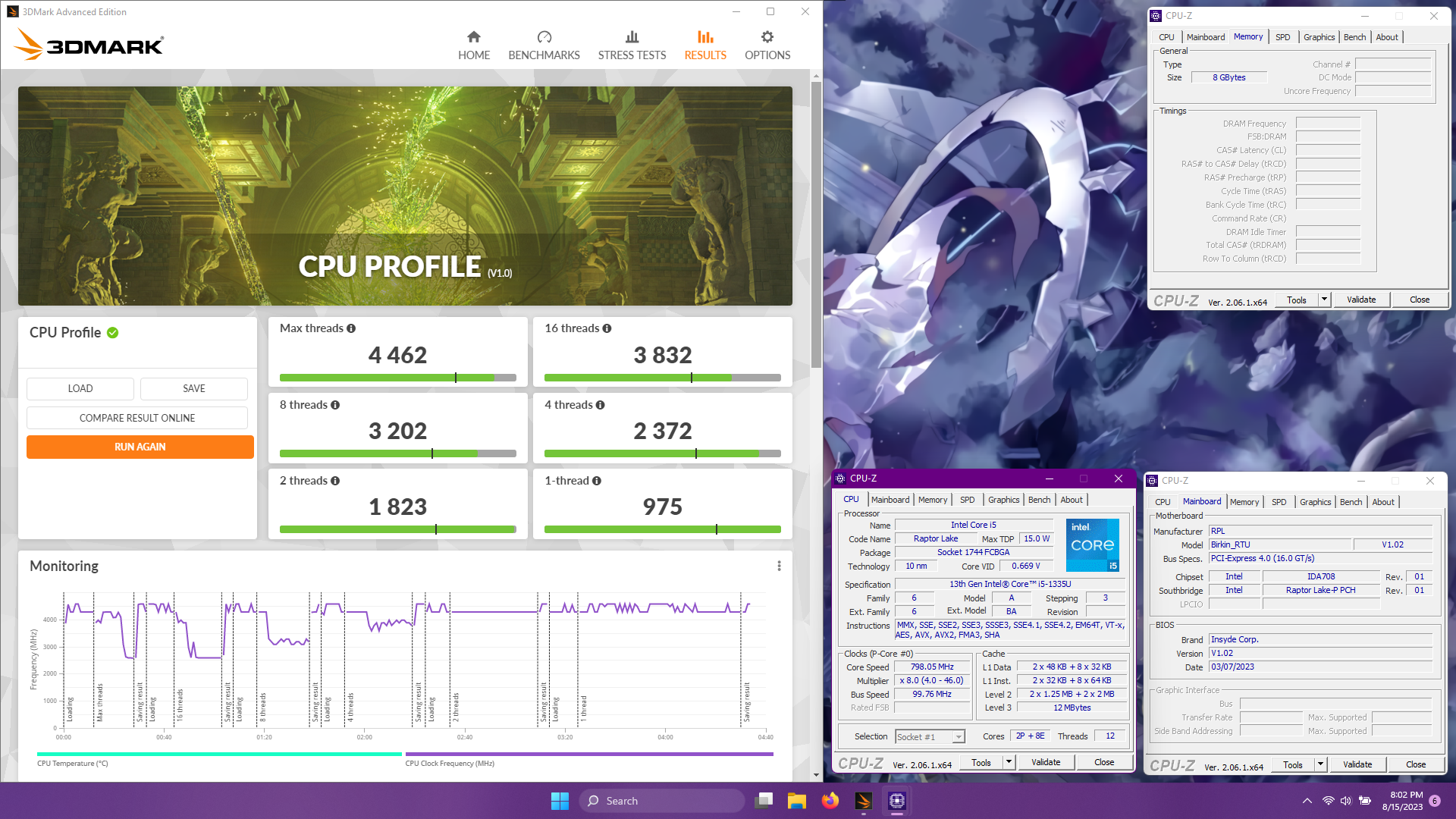Open the volume tray icon
The image size is (1456, 819).
click(1346, 801)
